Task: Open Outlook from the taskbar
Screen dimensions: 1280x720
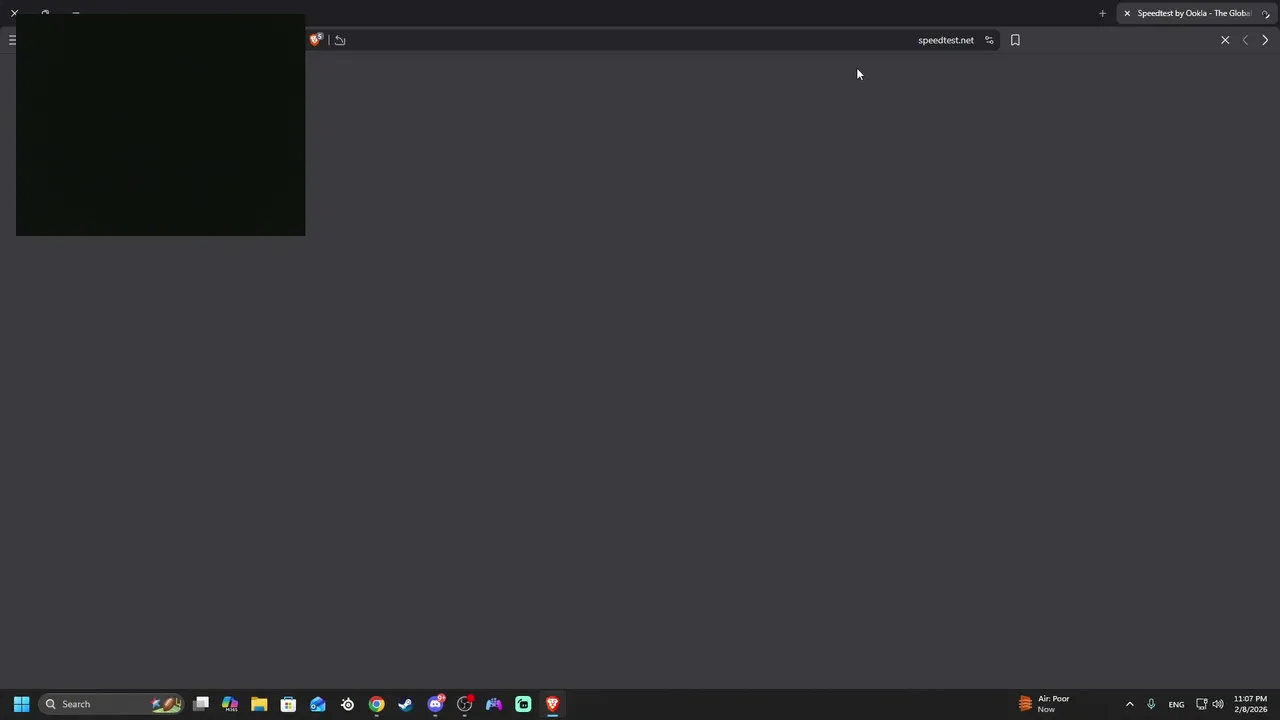Action: tap(318, 704)
